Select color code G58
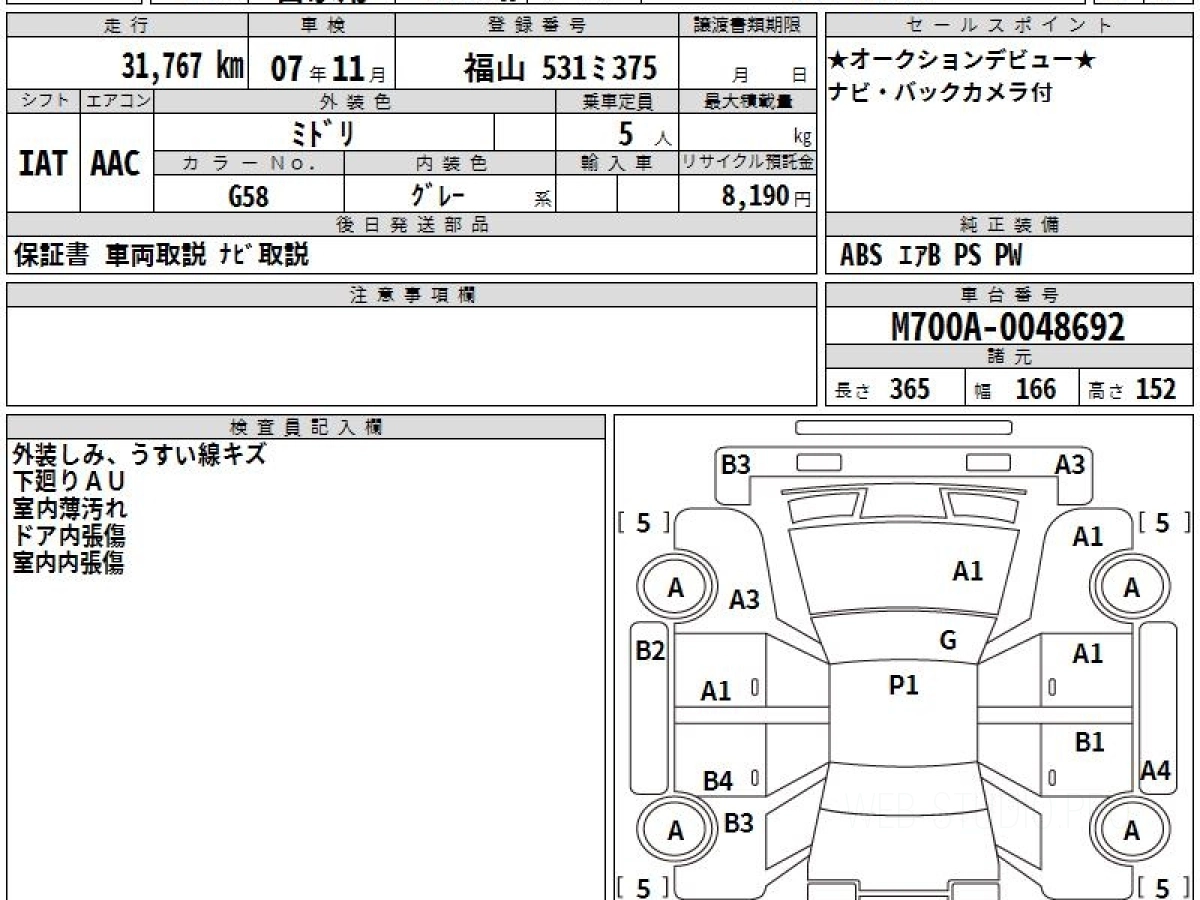The image size is (1200, 900). (249, 196)
